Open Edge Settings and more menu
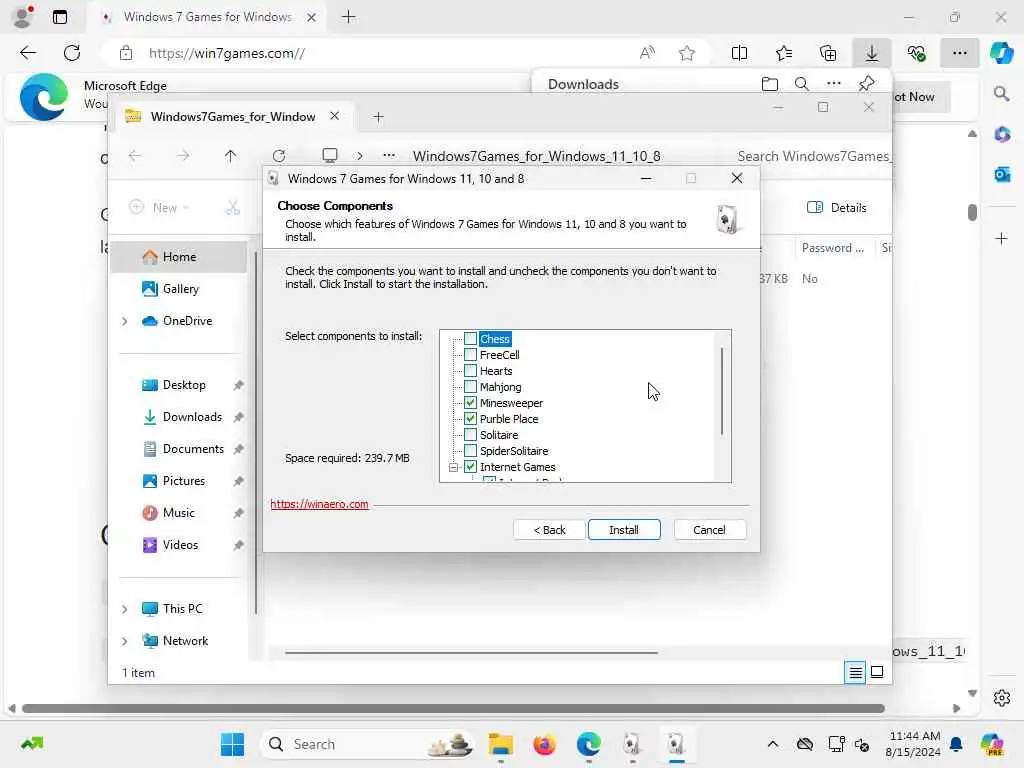The image size is (1024, 768). click(x=959, y=53)
